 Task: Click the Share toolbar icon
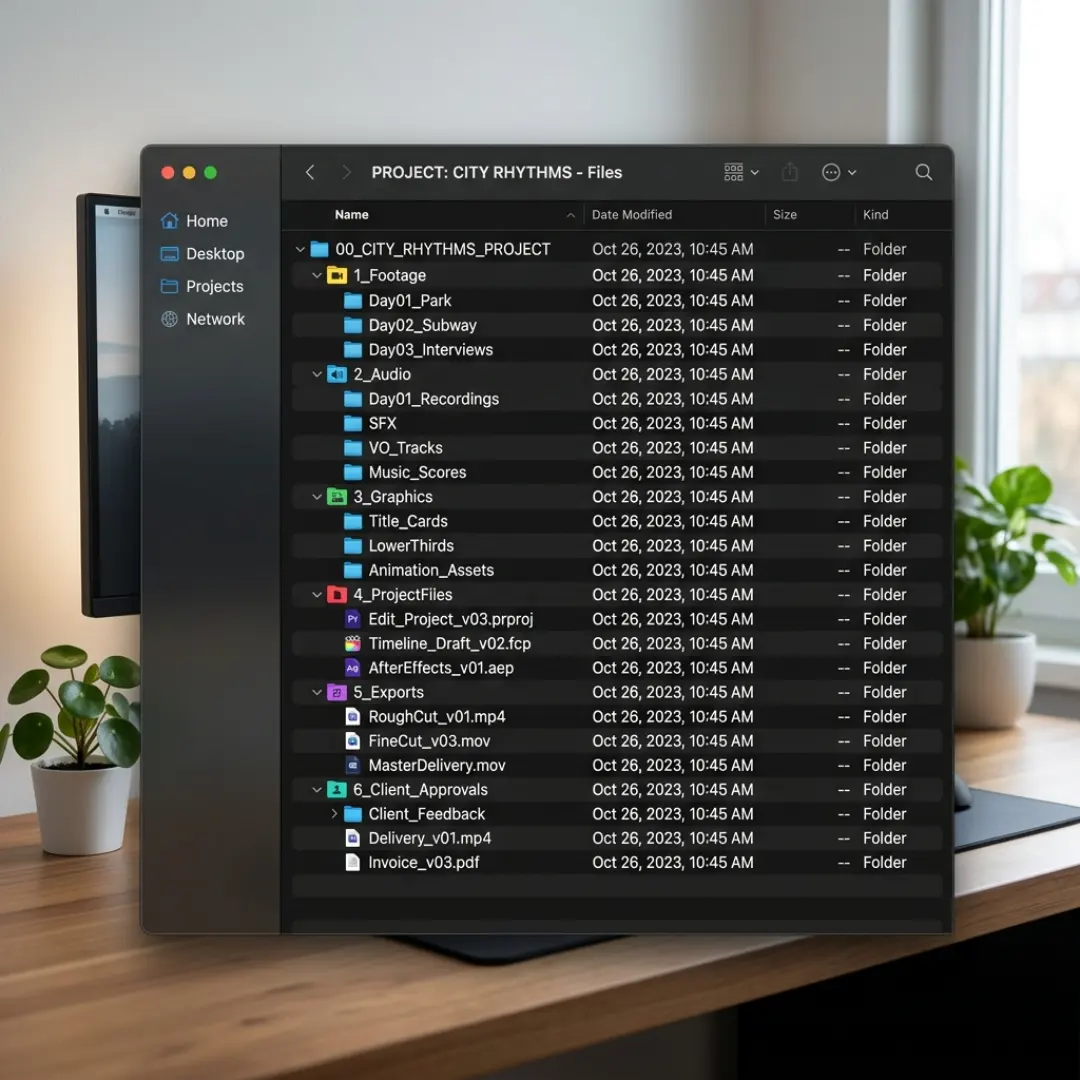tap(790, 172)
